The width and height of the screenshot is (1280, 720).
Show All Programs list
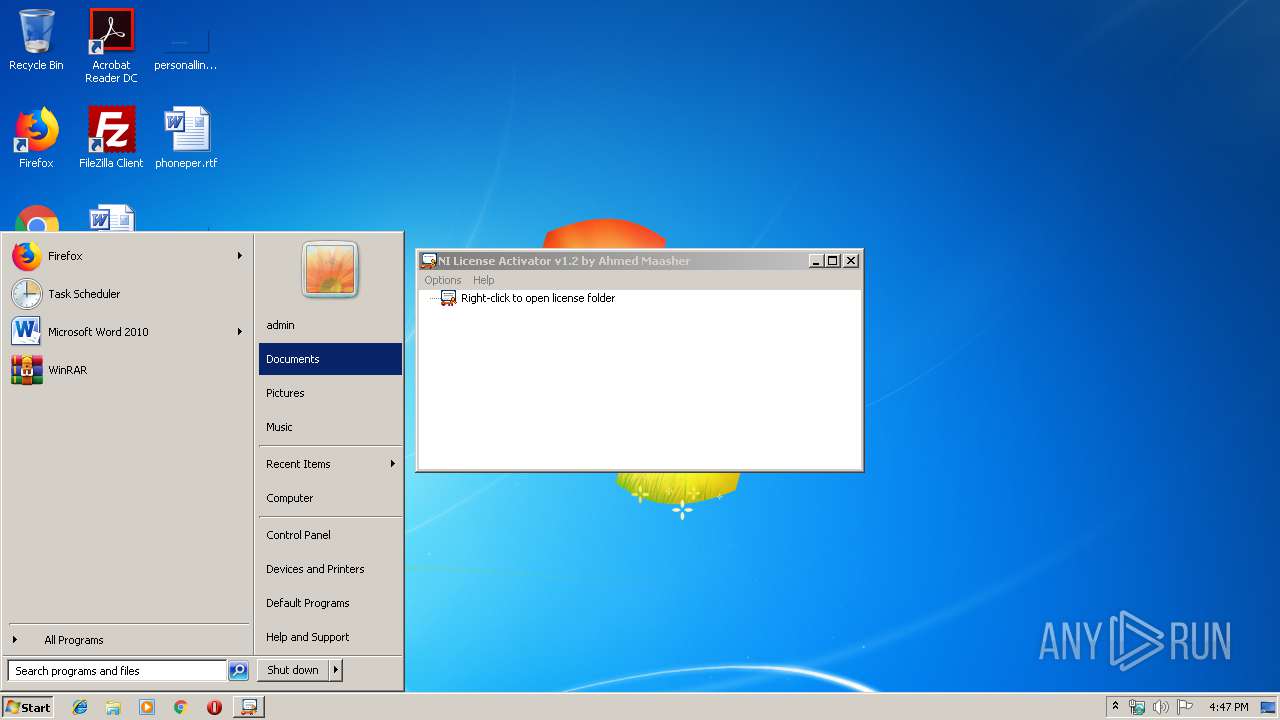(128, 640)
